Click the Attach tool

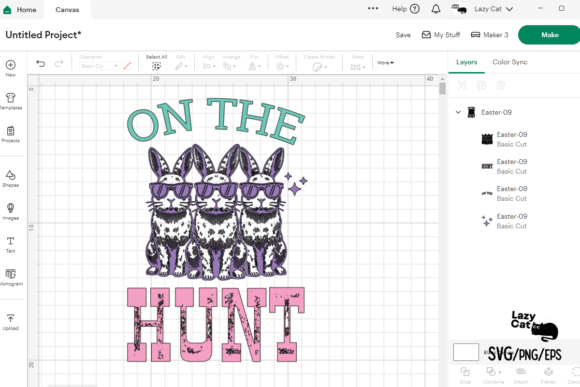pos(521,375)
